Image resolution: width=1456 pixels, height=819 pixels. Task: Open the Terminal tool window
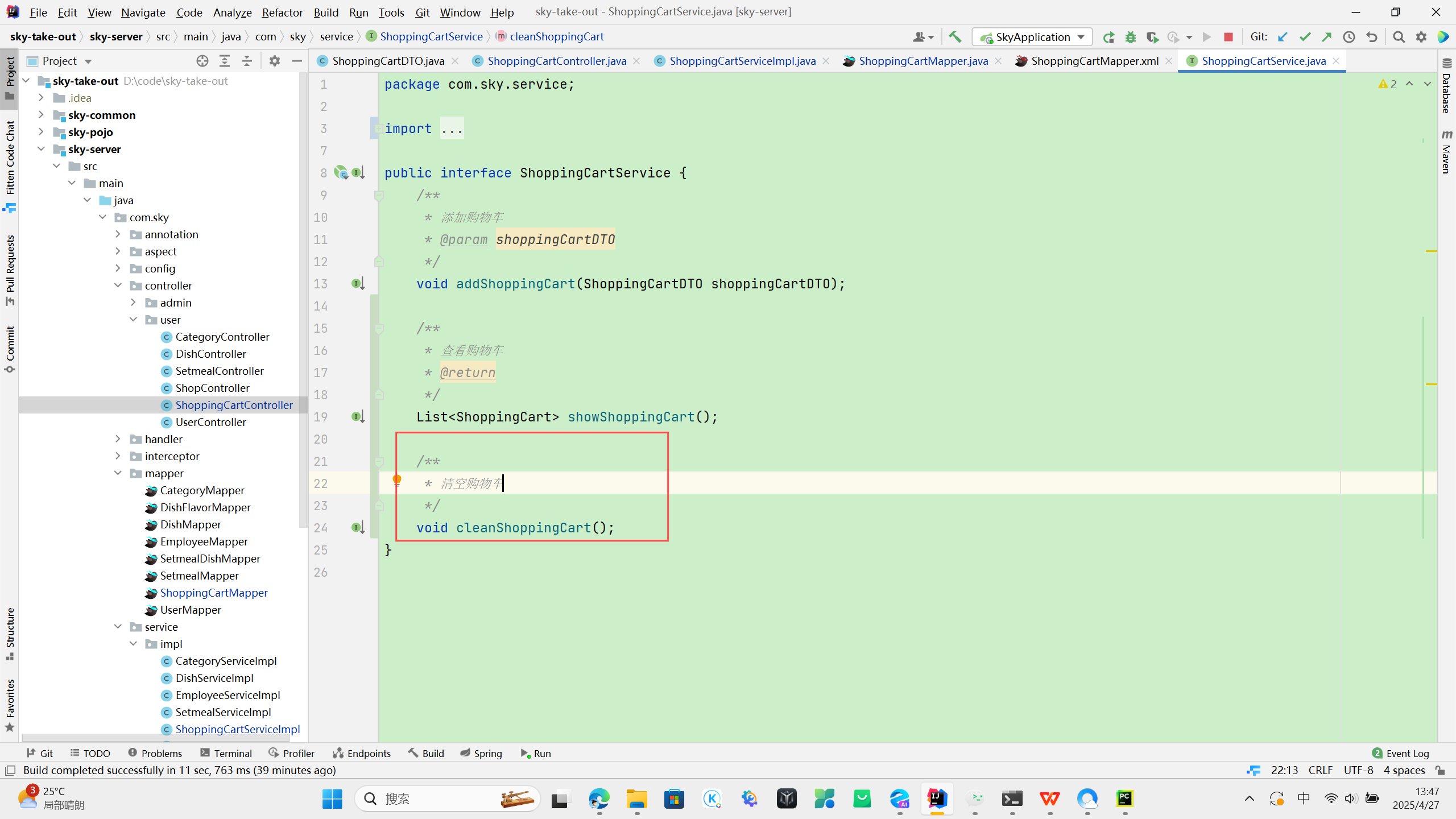226,753
